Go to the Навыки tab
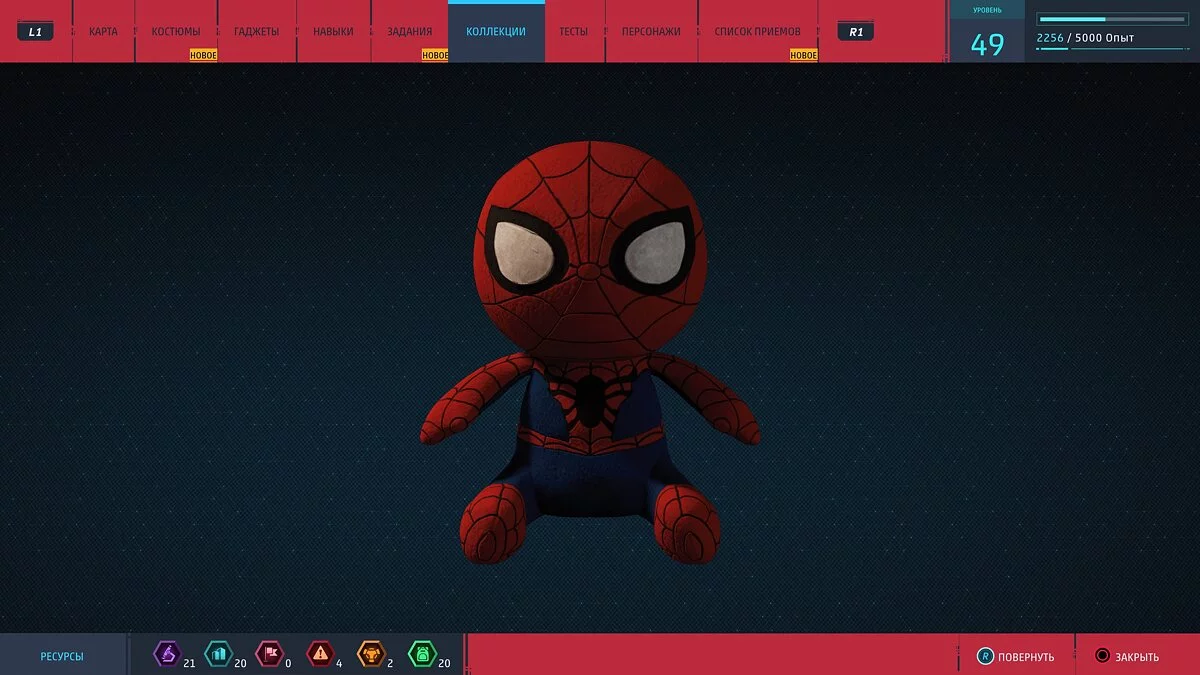 pos(333,32)
